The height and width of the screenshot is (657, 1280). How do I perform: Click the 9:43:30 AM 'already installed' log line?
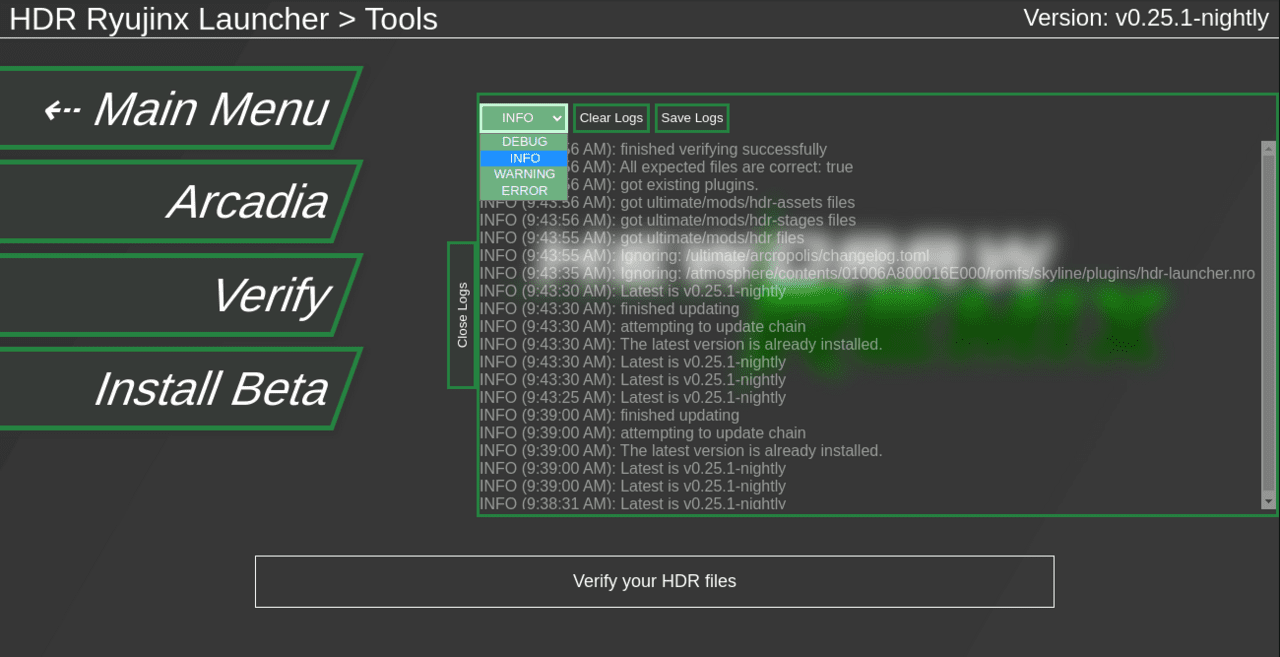[681, 344]
